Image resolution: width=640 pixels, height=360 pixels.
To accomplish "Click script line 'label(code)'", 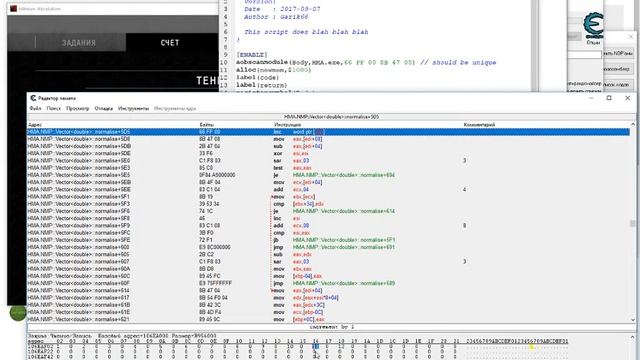I will 257,78.
